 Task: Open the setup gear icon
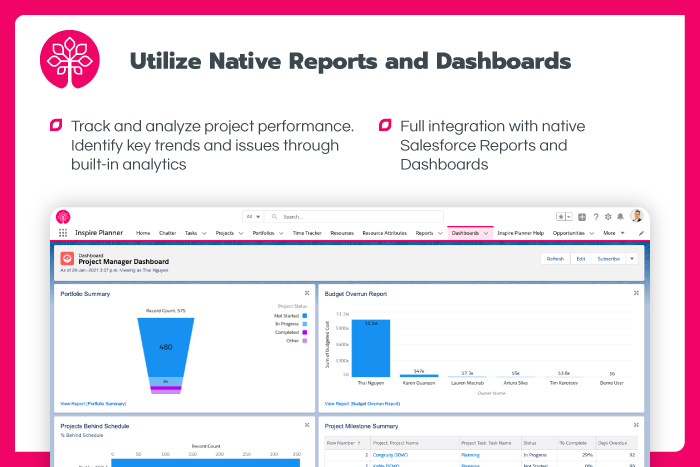coord(608,217)
